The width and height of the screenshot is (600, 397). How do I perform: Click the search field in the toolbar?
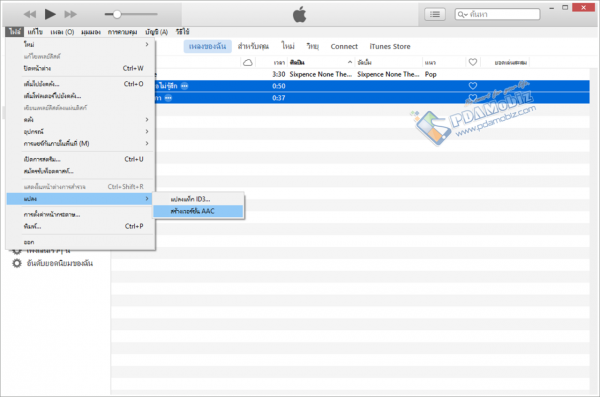(x=497, y=14)
